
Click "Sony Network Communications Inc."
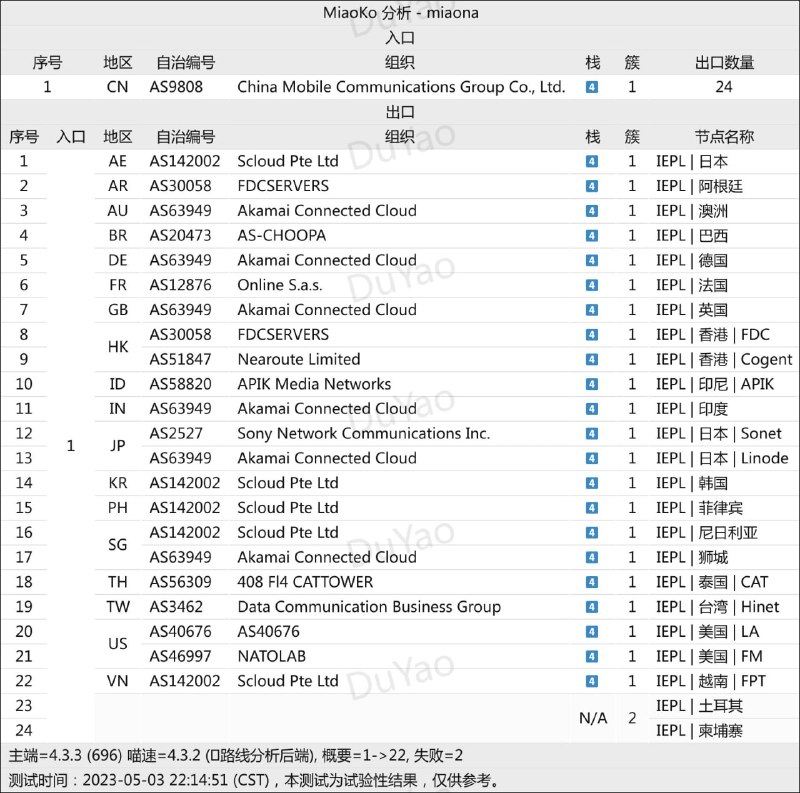click(364, 434)
